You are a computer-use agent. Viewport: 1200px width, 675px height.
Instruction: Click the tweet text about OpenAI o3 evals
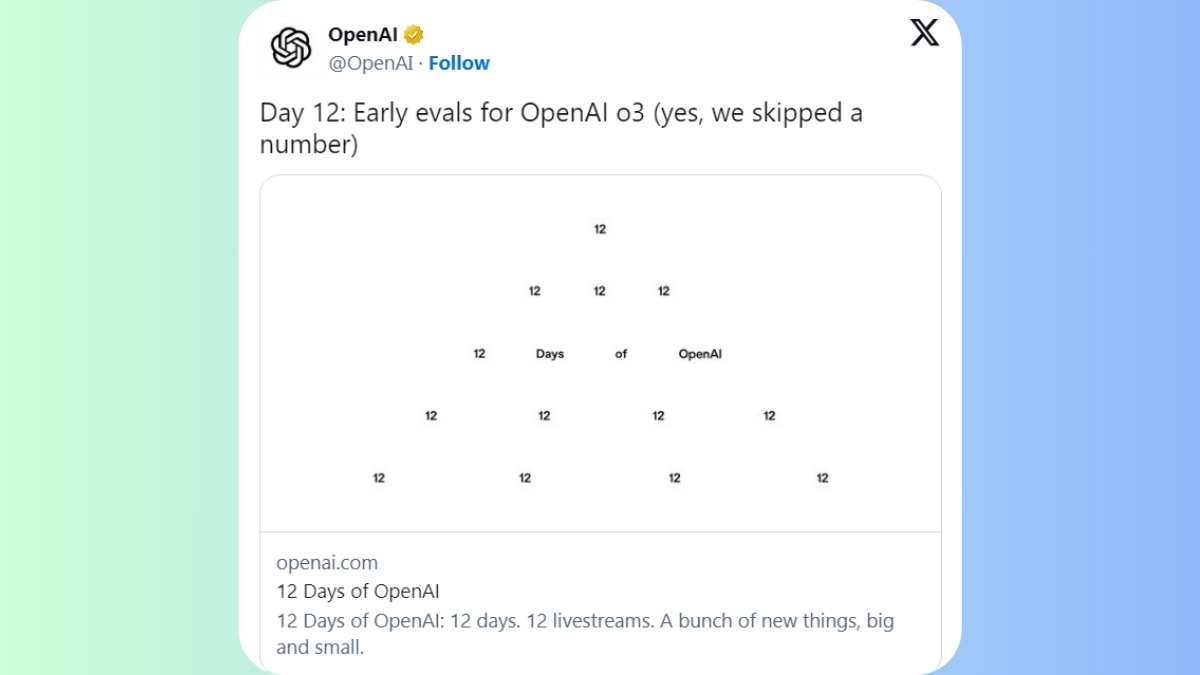(x=561, y=128)
